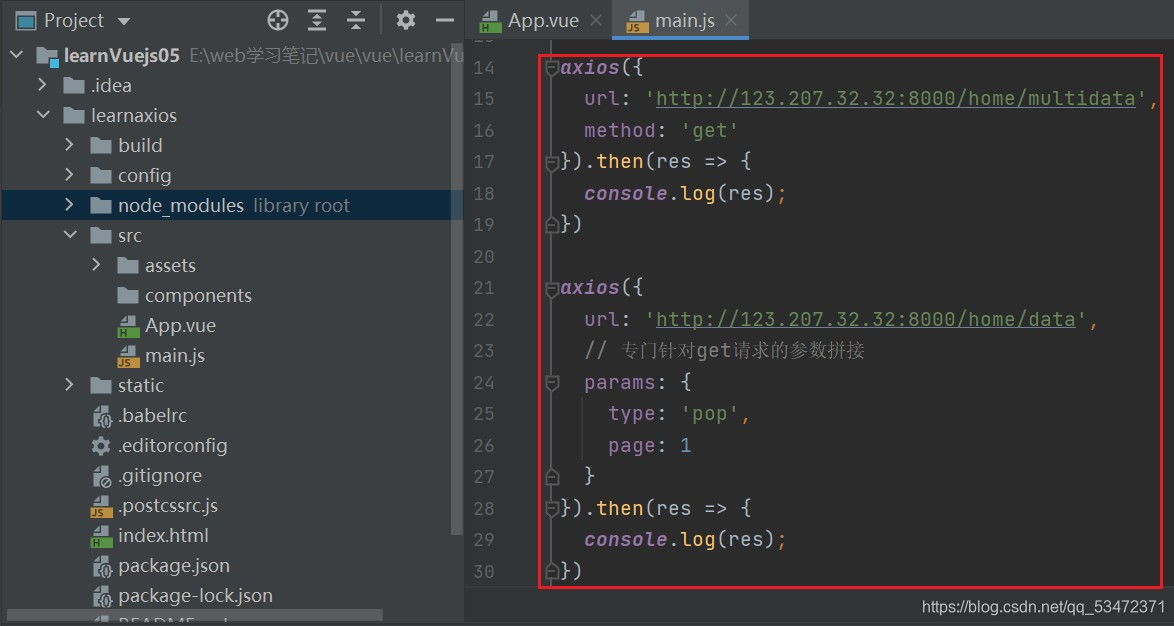Fold the then callback at line 17
Viewport: 1174px width, 626px height.
click(552, 162)
